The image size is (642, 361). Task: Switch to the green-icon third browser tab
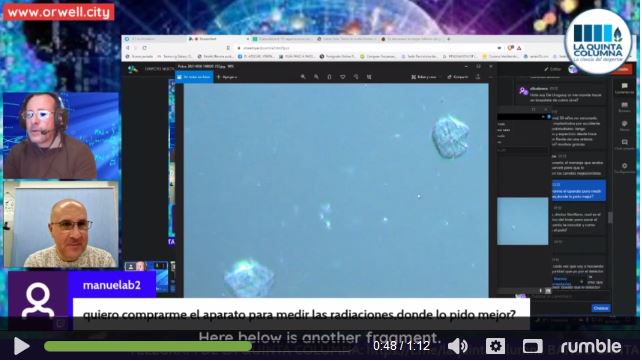(283, 39)
